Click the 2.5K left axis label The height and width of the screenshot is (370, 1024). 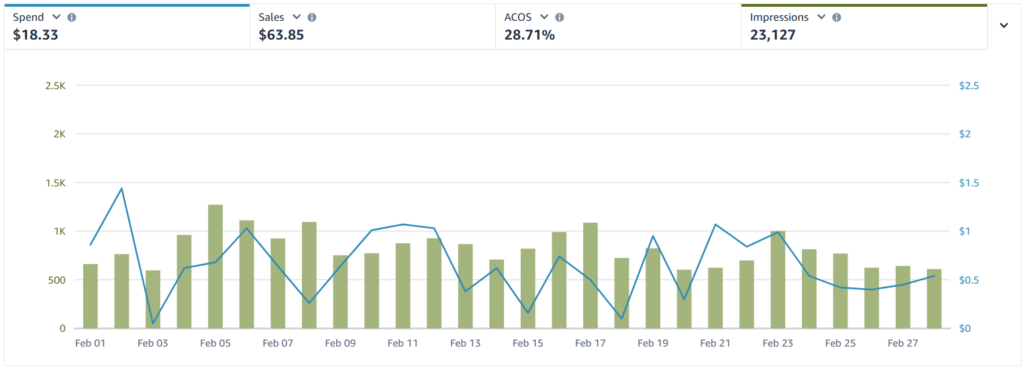pos(56,86)
